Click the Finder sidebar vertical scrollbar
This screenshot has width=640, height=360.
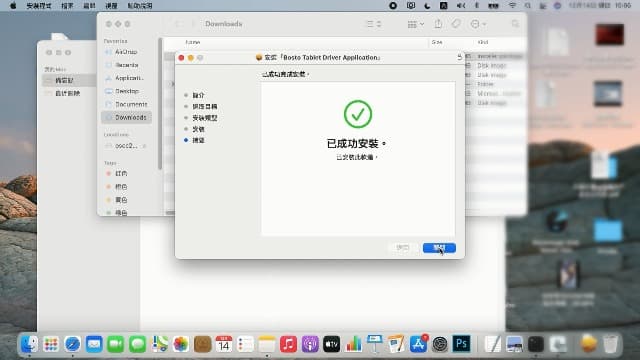pos(160,104)
